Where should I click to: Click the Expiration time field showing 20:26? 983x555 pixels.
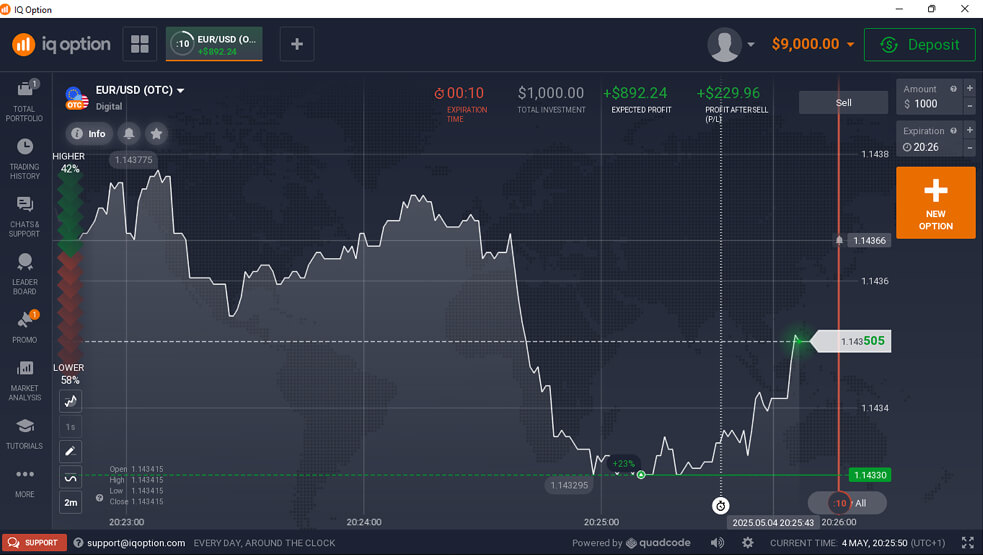click(x=927, y=146)
